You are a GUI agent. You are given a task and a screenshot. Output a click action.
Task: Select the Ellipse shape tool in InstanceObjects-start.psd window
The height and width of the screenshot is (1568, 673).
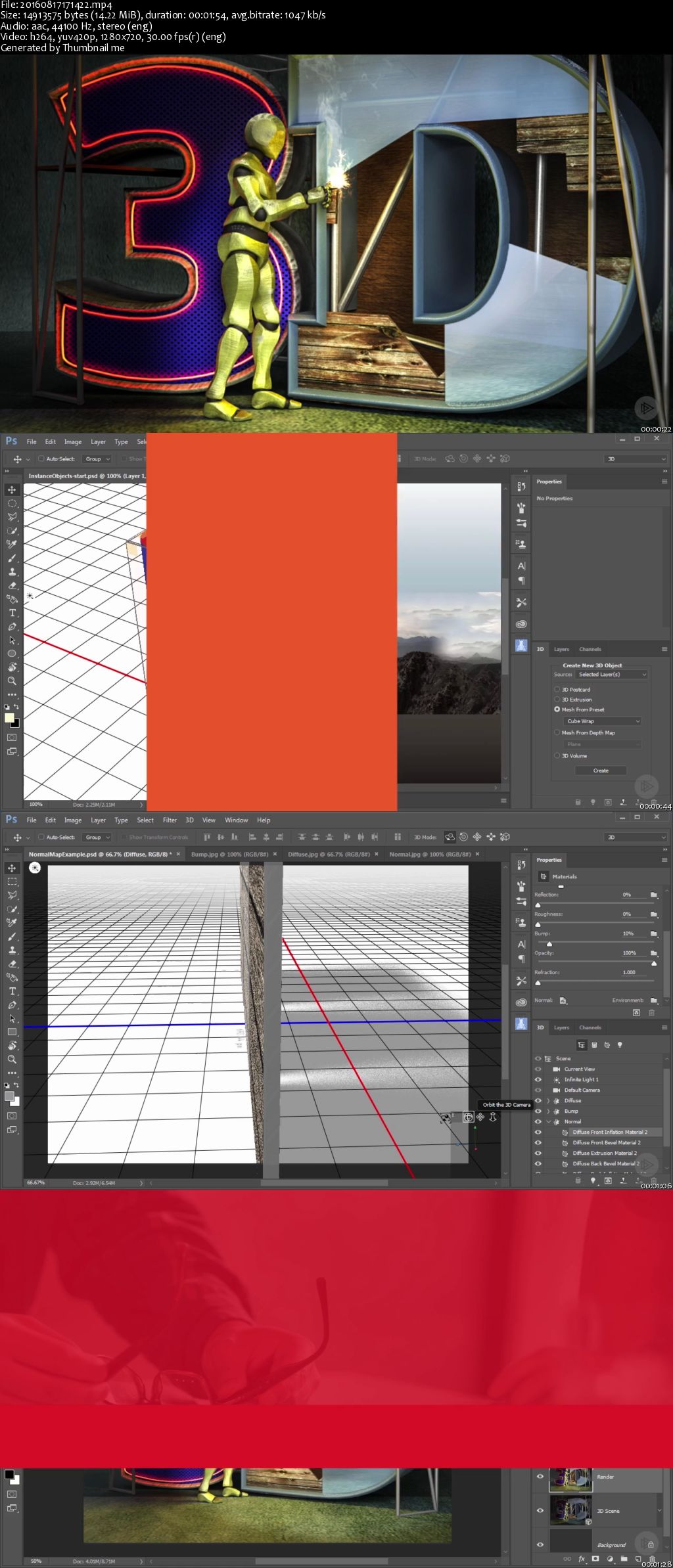[x=12, y=654]
